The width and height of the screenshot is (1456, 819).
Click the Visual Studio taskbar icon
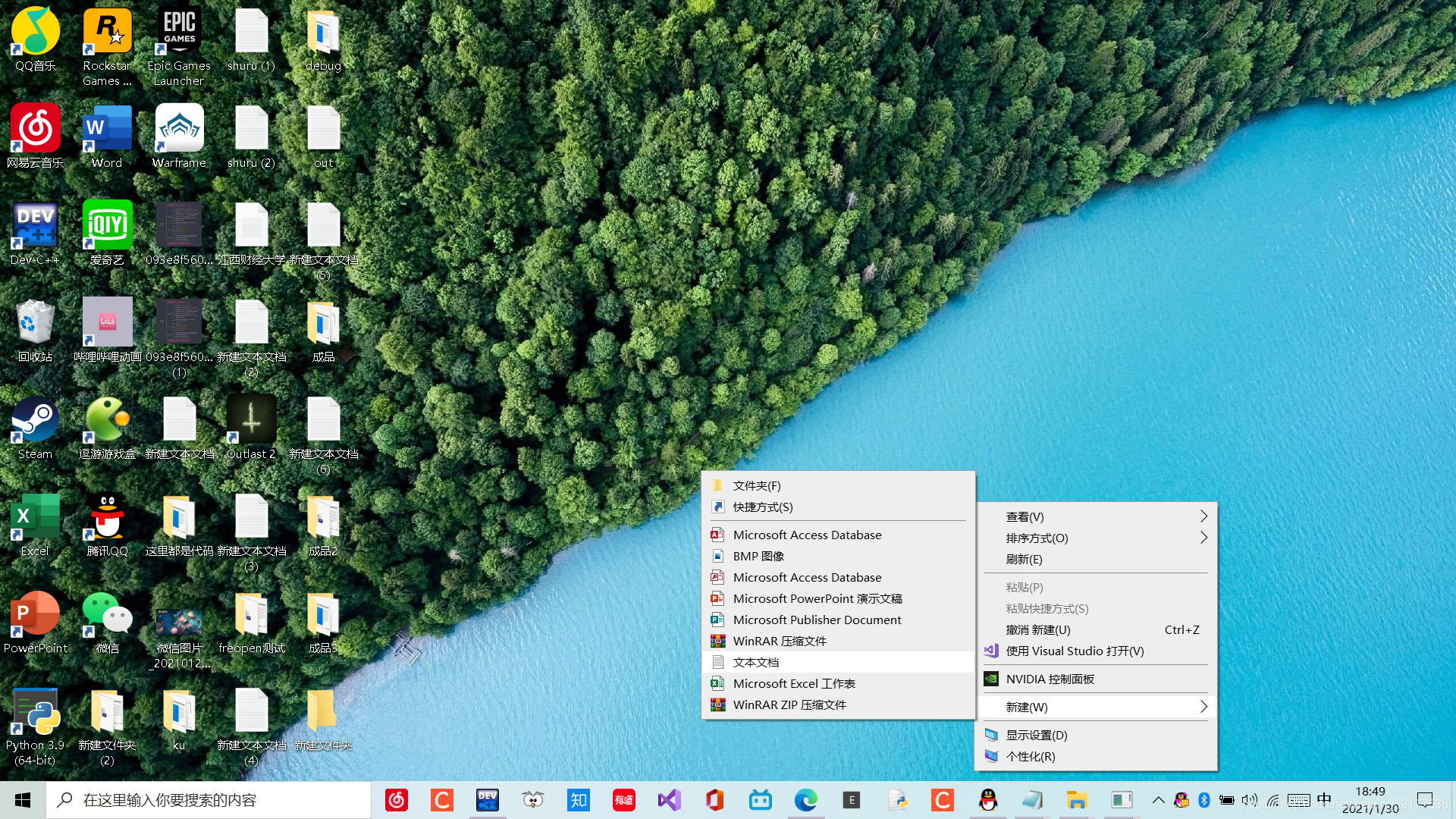669,799
